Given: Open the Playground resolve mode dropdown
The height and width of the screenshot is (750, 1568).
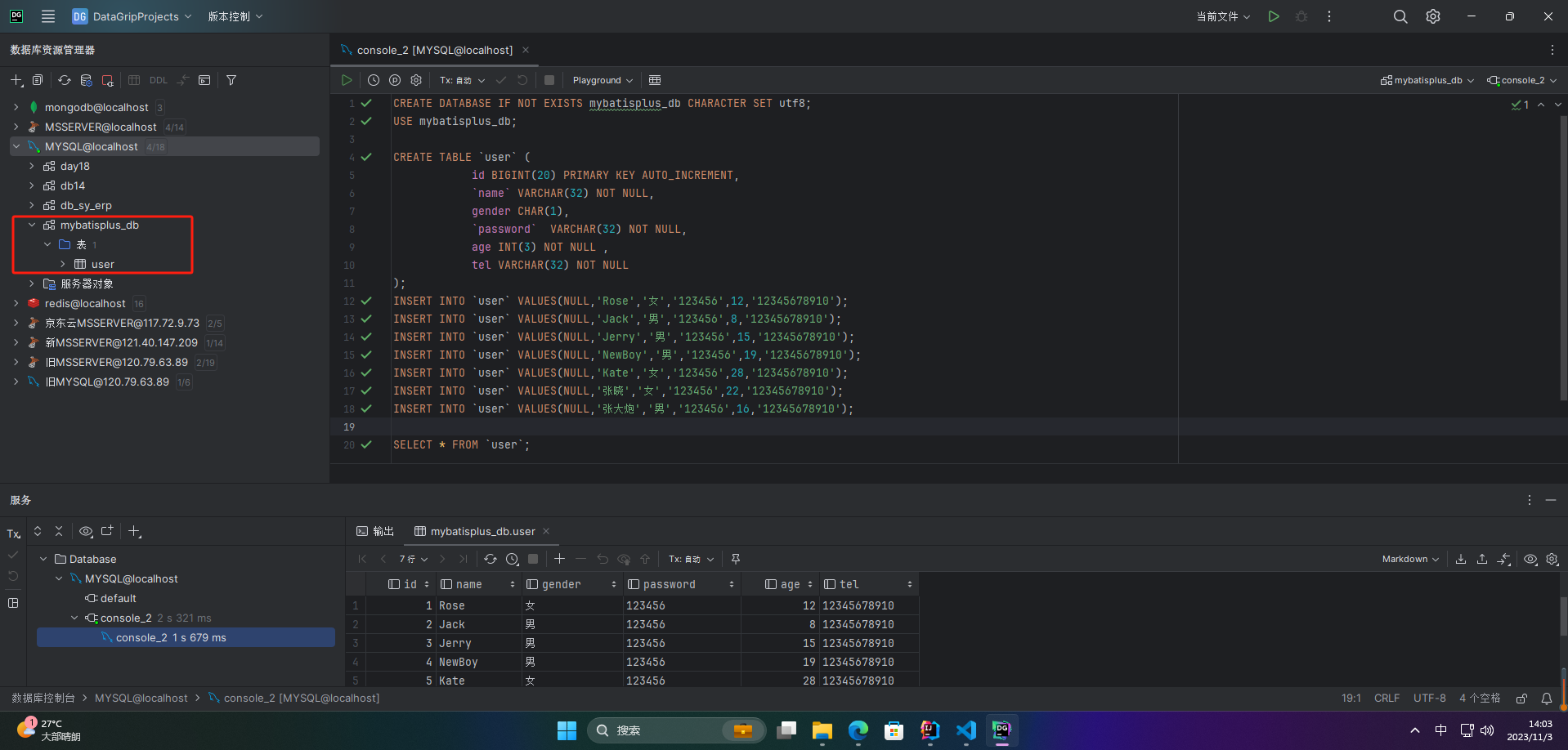Looking at the screenshot, I should point(603,80).
